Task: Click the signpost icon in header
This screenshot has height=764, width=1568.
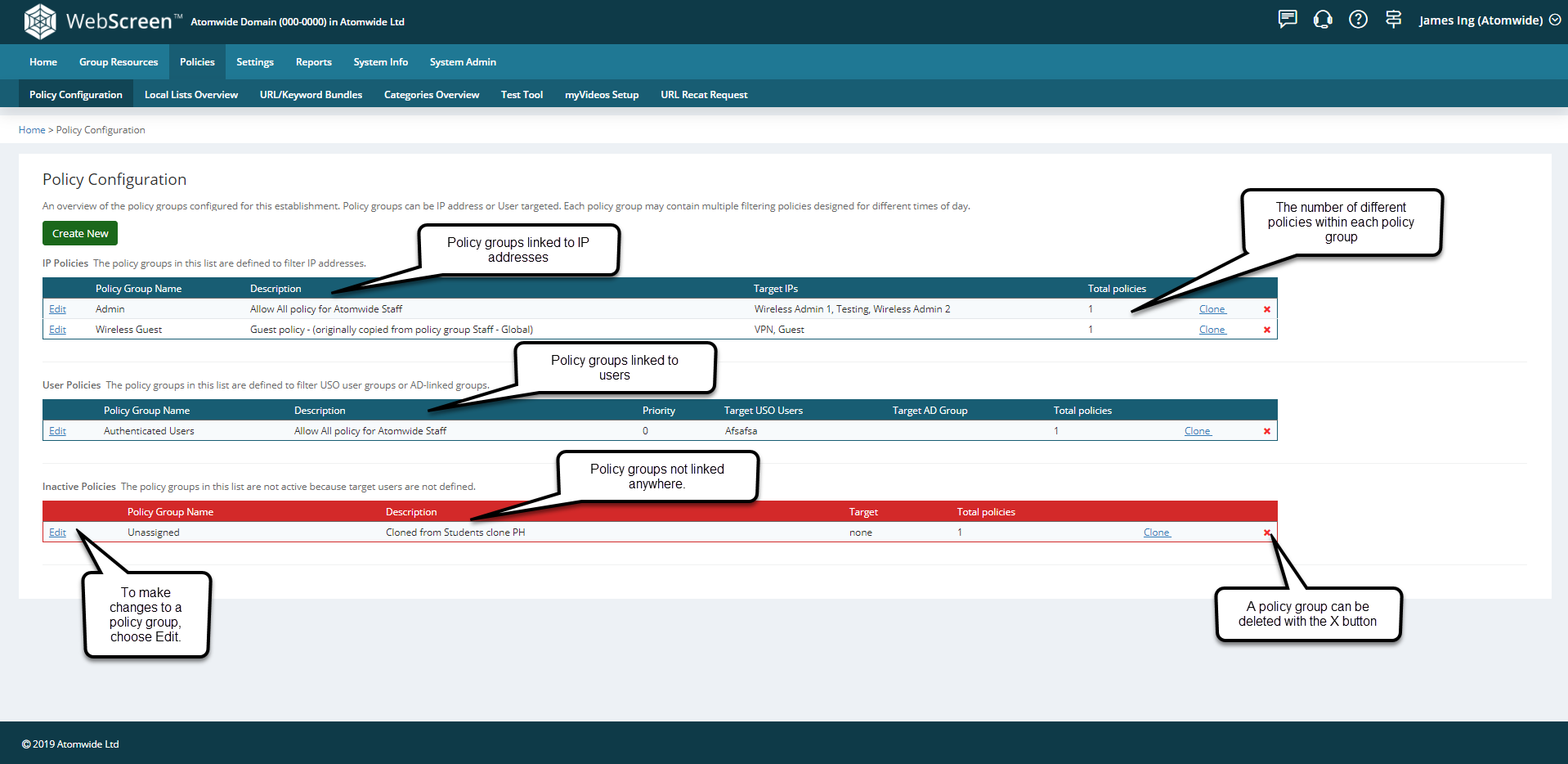Action: tap(1393, 20)
